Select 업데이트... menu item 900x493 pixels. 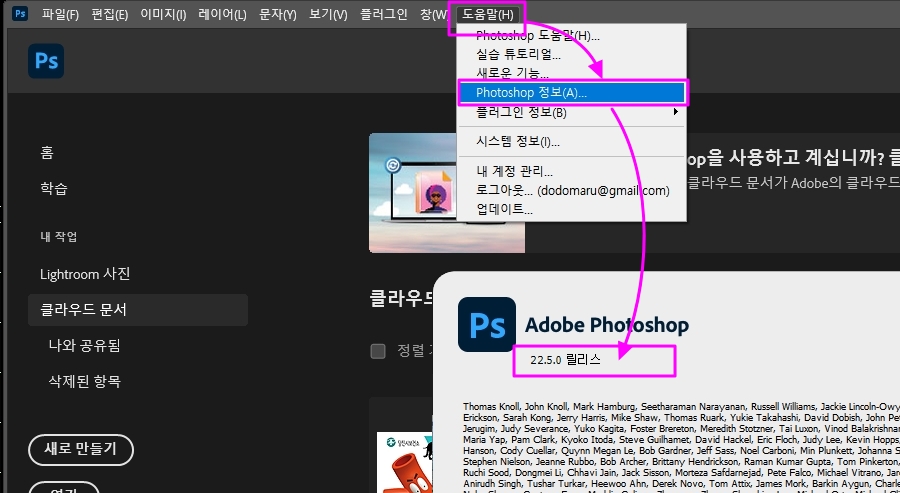pyautogui.click(x=571, y=209)
